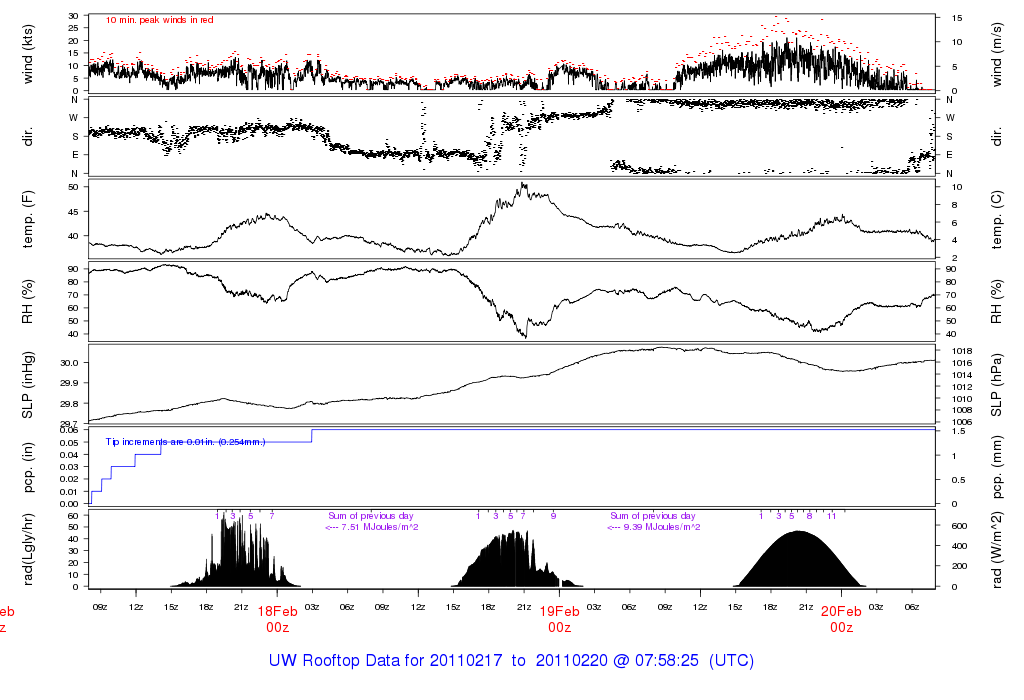This screenshot has width=1024, height=700.
Task: Select the "wind (kts)" axis label
Action: tap(27, 54)
